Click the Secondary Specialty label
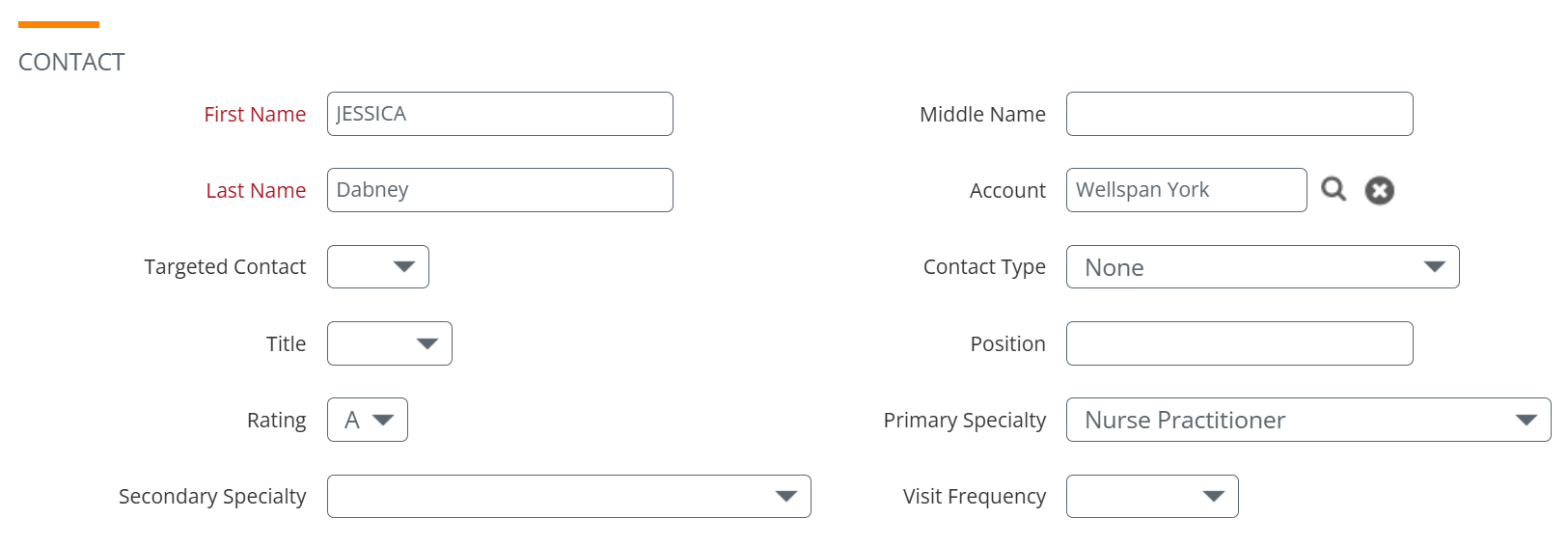The image size is (1568, 546). point(212,496)
